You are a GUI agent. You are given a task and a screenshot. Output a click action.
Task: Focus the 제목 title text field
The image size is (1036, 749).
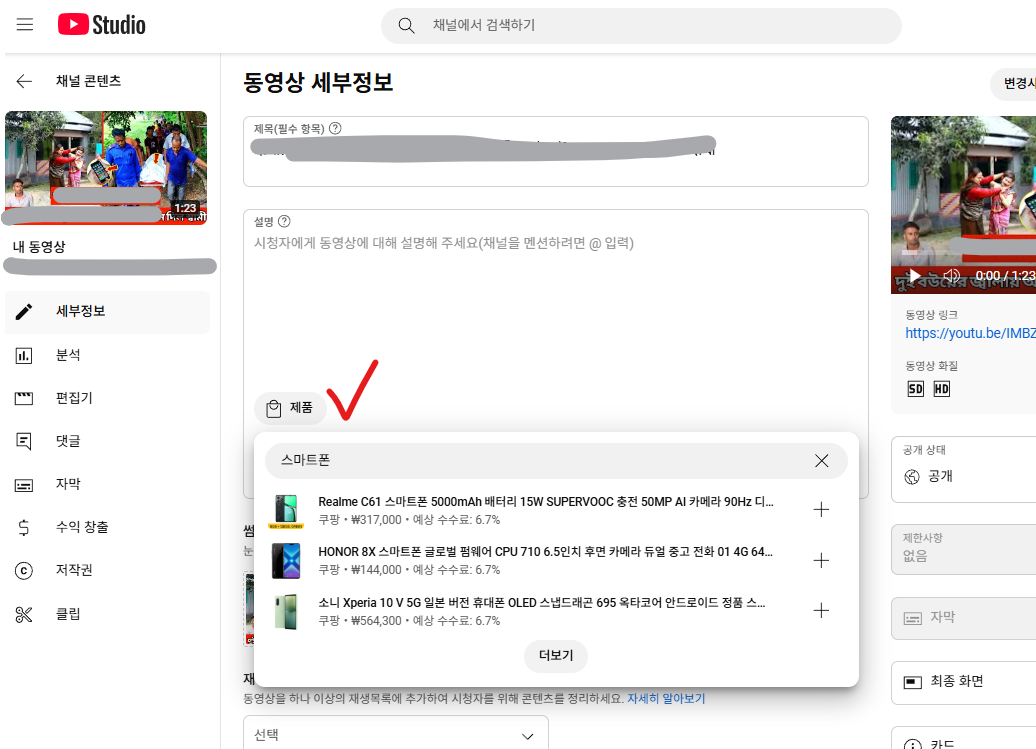click(x=556, y=152)
